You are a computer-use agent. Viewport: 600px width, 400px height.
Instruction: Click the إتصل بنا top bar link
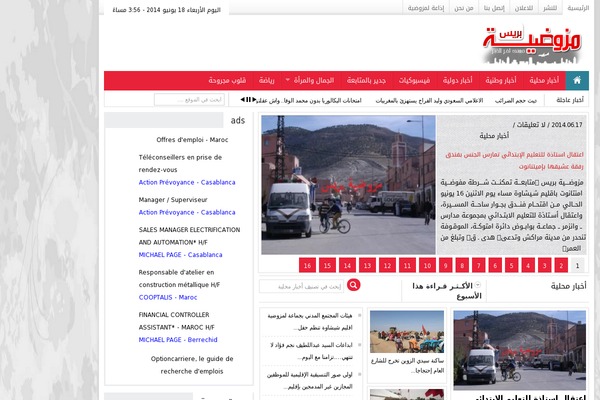click(494, 8)
